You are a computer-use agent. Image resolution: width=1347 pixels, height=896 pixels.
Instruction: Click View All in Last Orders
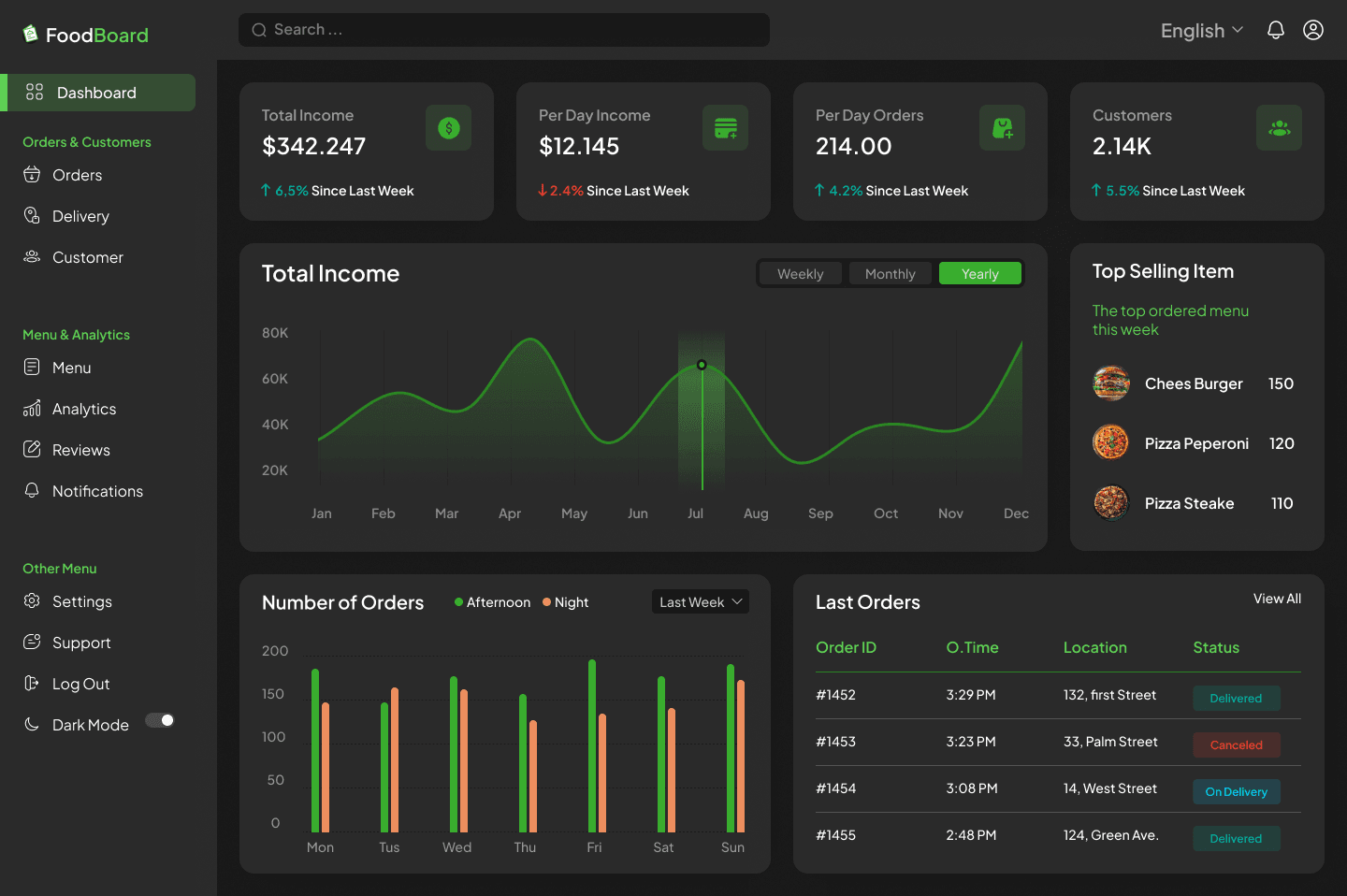[1277, 599]
